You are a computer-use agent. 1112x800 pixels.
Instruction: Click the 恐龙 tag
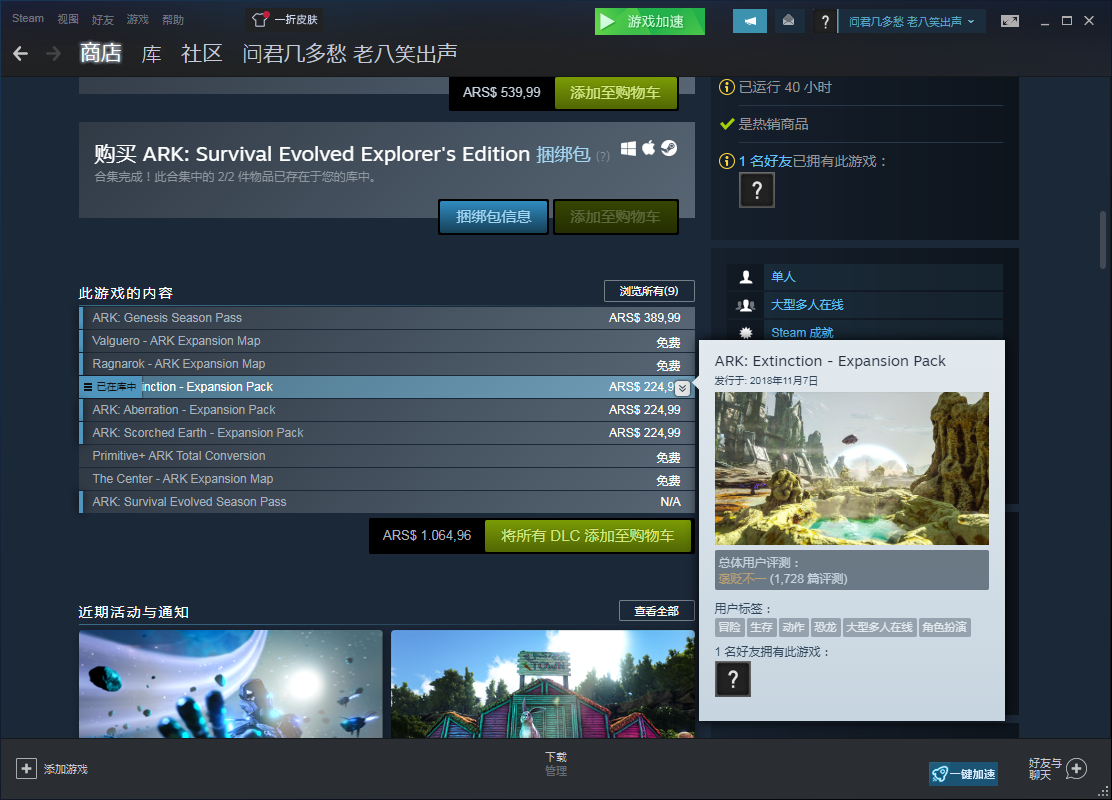[825, 627]
